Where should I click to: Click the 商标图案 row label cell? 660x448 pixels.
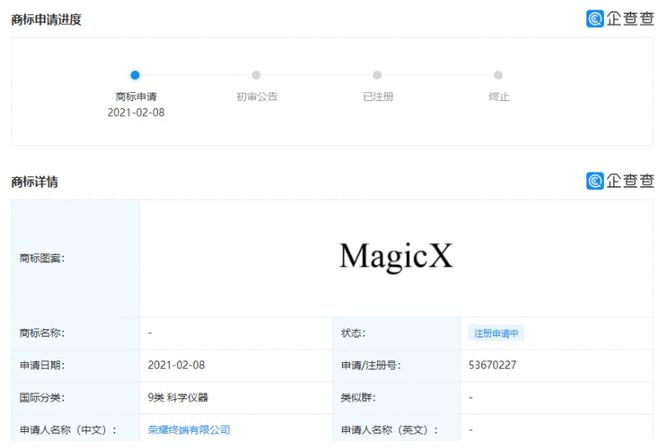(x=75, y=258)
